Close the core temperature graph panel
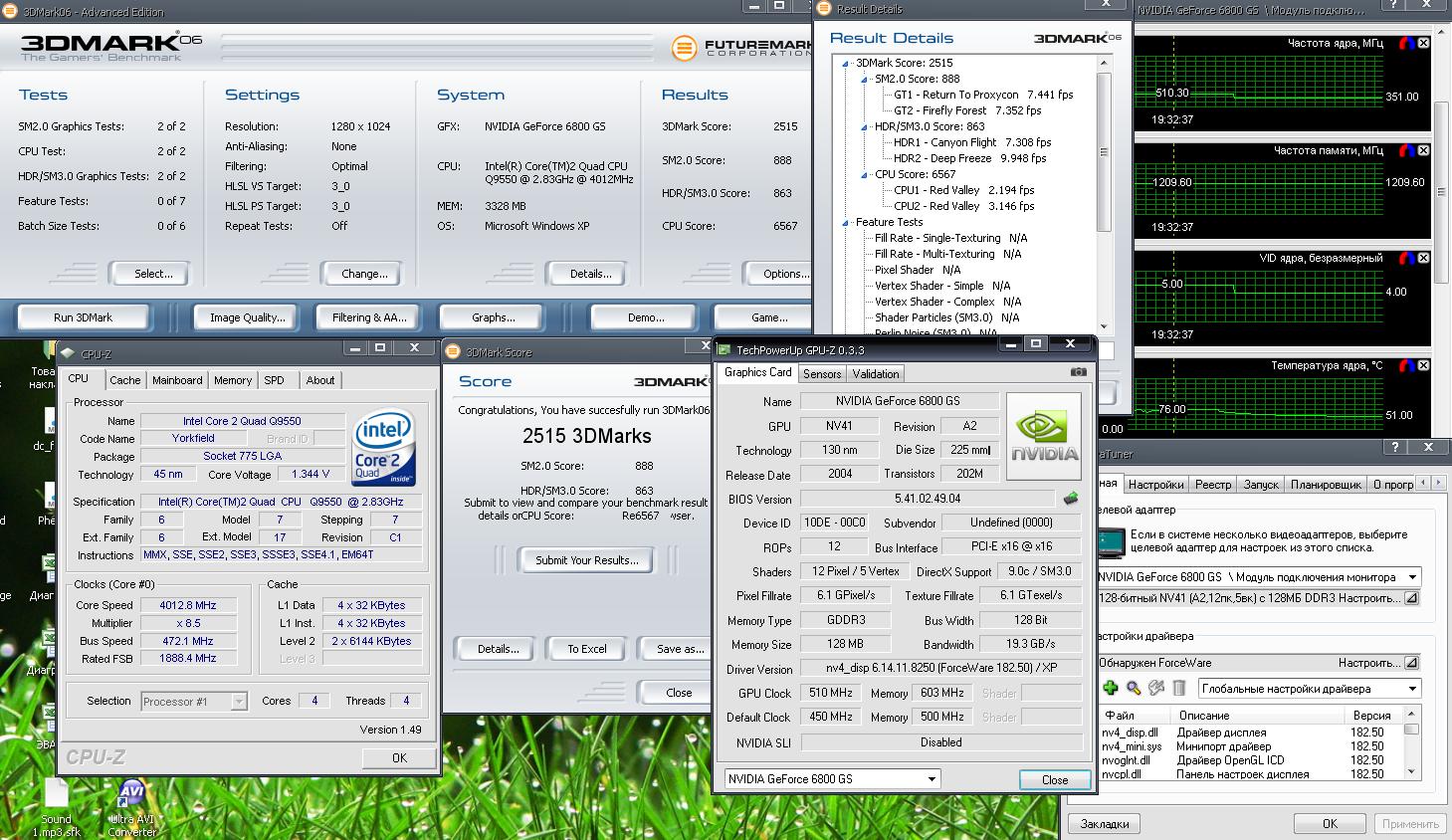Viewport: 1452px width, 840px height. point(1424,366)
